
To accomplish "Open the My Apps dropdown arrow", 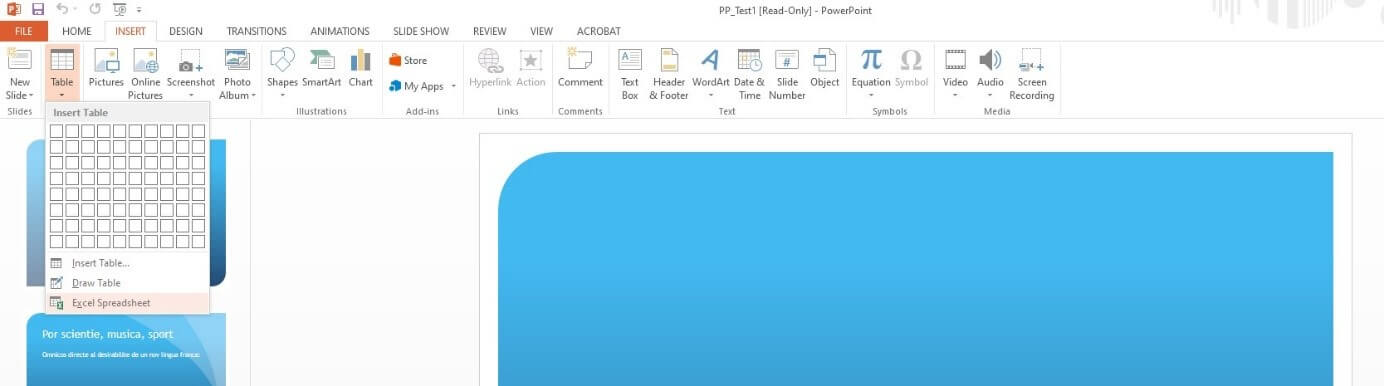I will point(454,87).
